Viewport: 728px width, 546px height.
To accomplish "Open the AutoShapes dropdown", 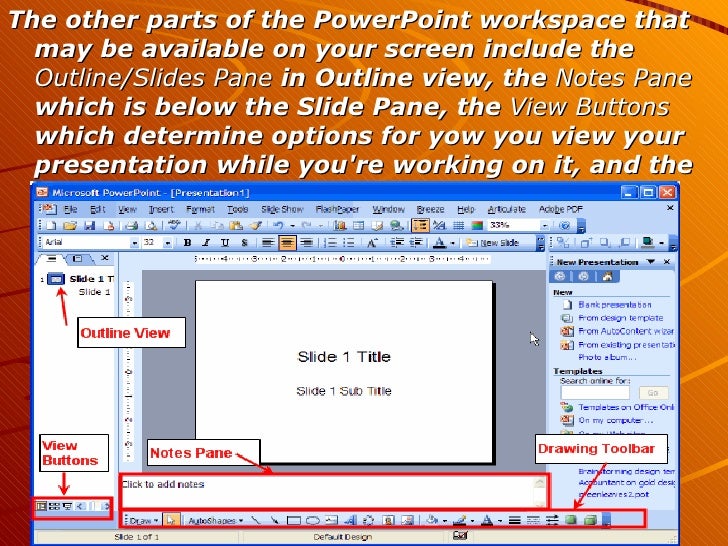I will click(x=216, y=520).
